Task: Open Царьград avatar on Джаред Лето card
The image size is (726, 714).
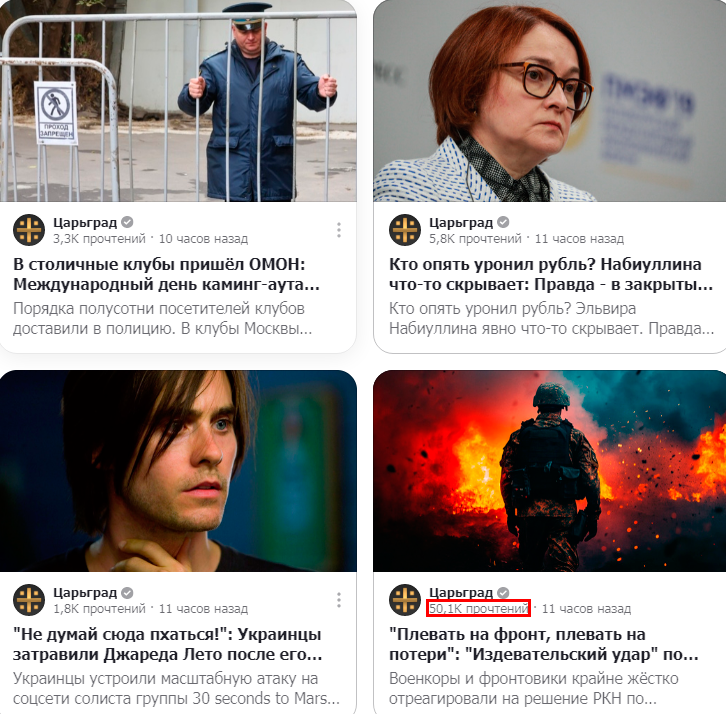Action: click(29, 600)
